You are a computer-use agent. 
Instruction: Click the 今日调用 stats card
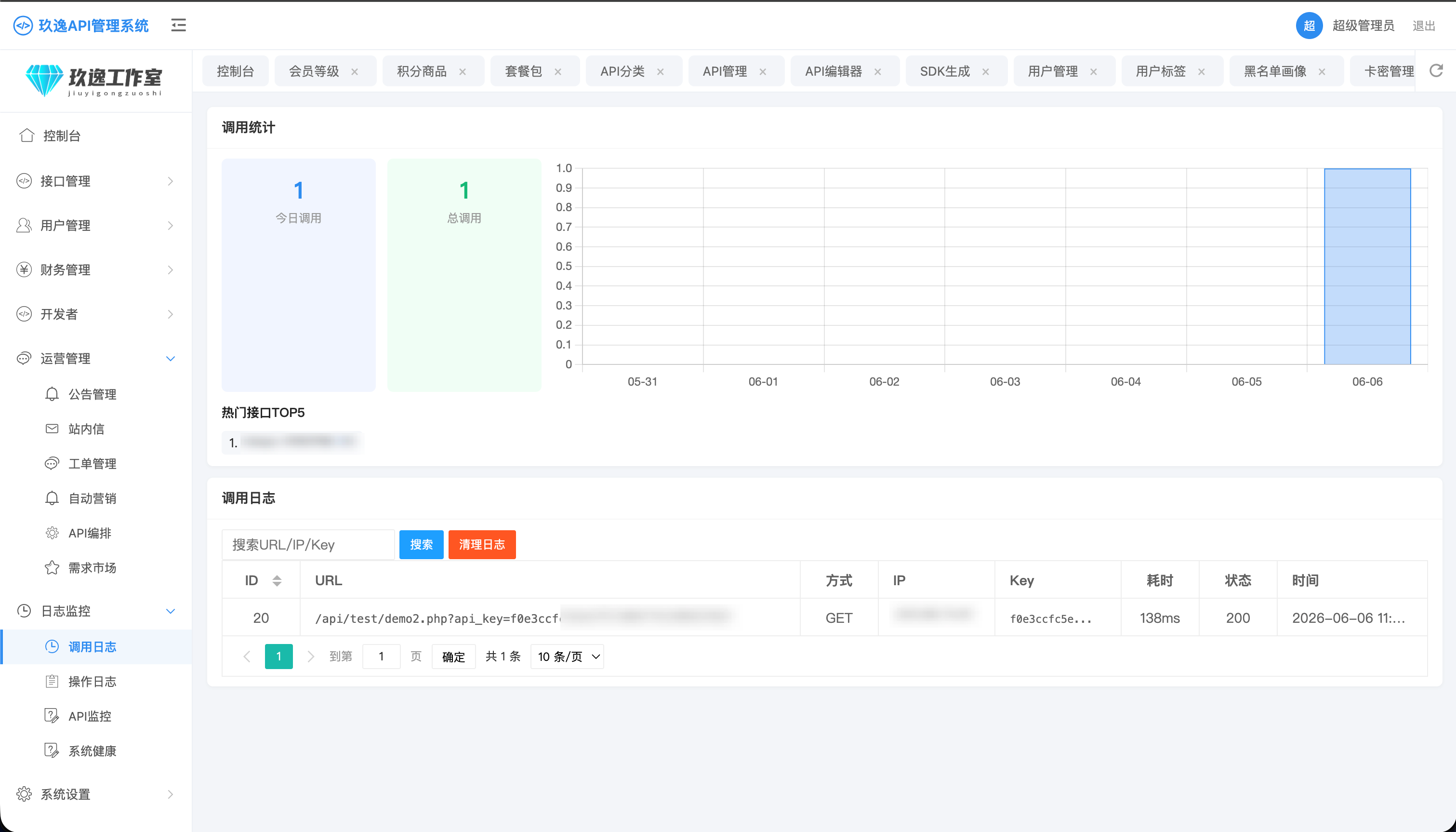click(299, 275)
